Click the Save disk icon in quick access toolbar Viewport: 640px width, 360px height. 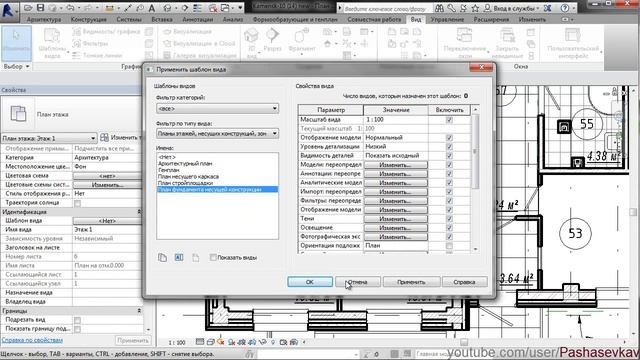[40, 8]
